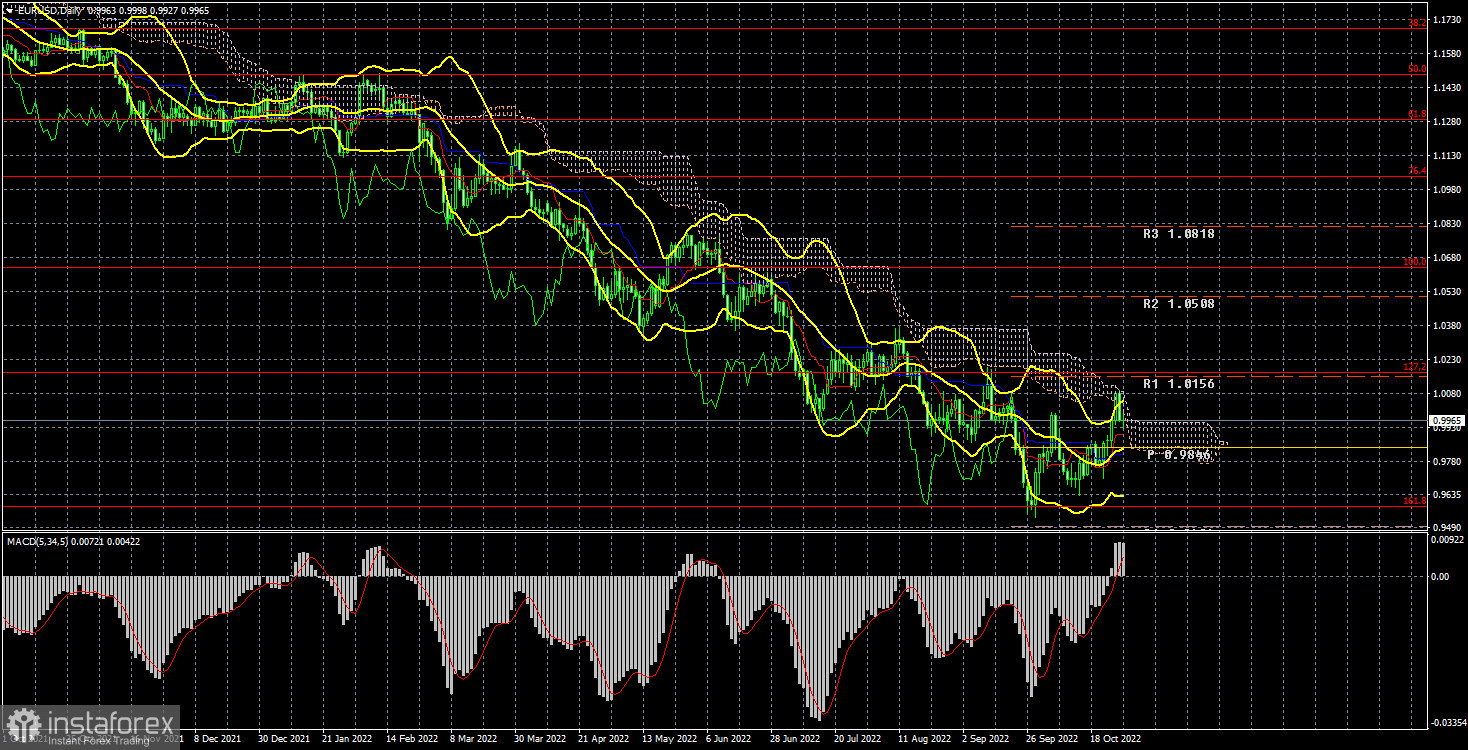Image resolution: width=1468 pixels, height=750 pixels.
Task: Click the 13 May 2022 date label
Action: point(668,739)
